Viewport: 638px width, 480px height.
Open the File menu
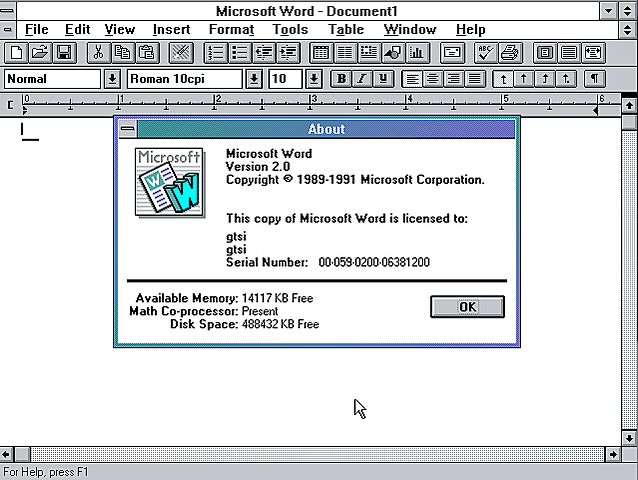tap(37, 30)
